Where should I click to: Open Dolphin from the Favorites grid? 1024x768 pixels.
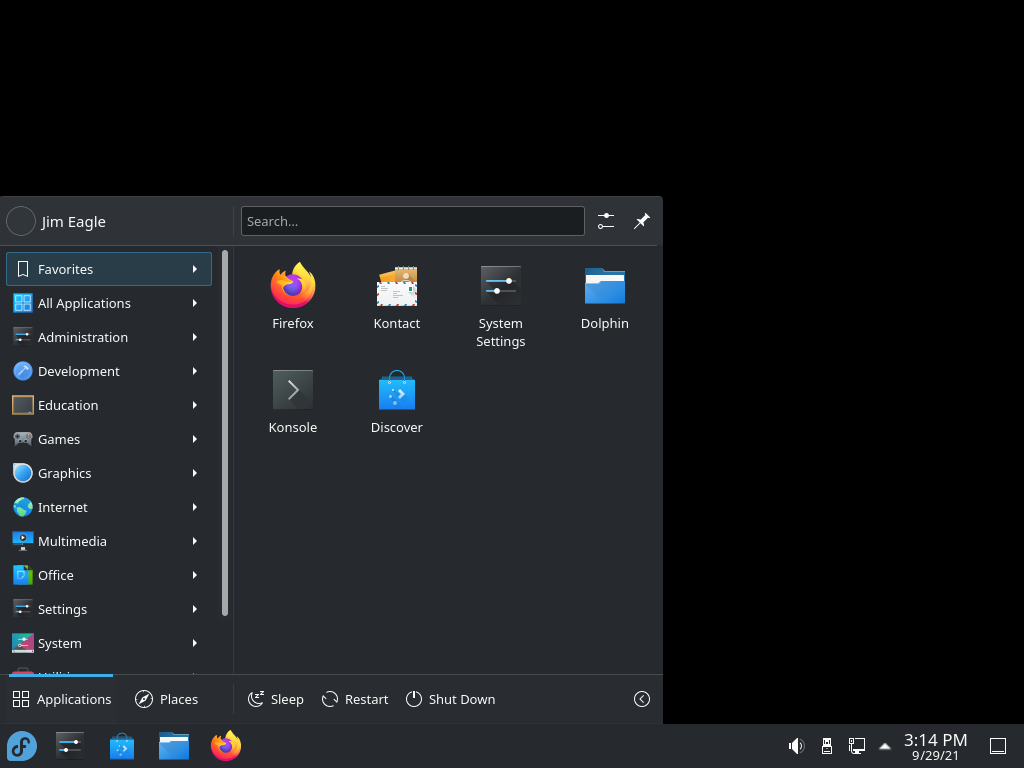coord(605,297)
